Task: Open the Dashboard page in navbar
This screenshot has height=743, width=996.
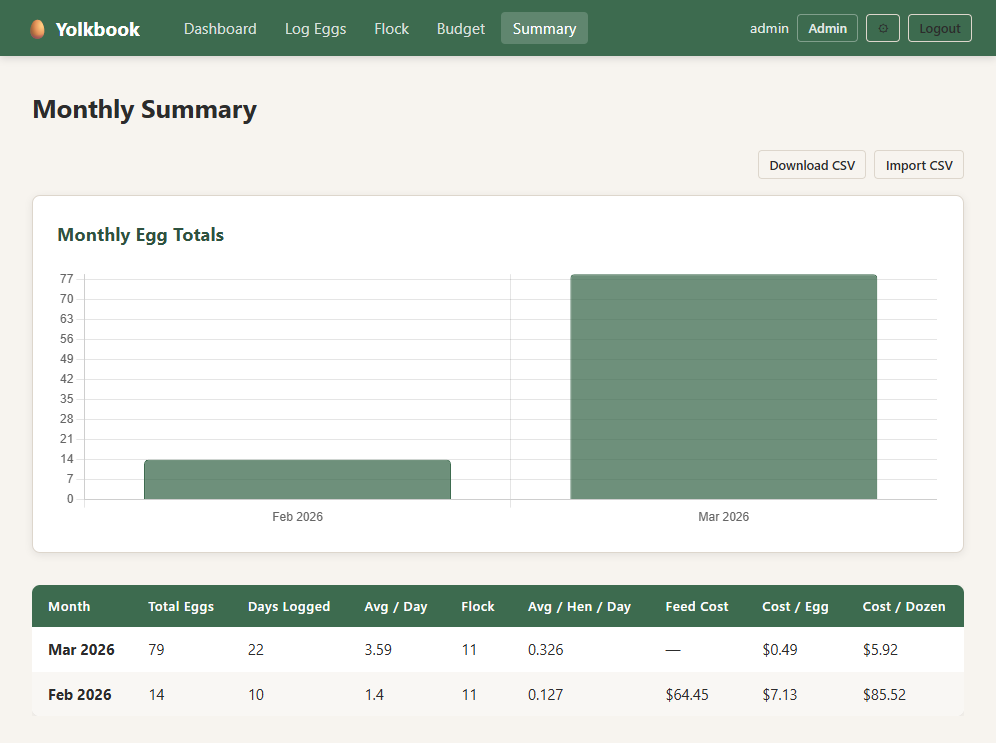Action: point(220,29)
